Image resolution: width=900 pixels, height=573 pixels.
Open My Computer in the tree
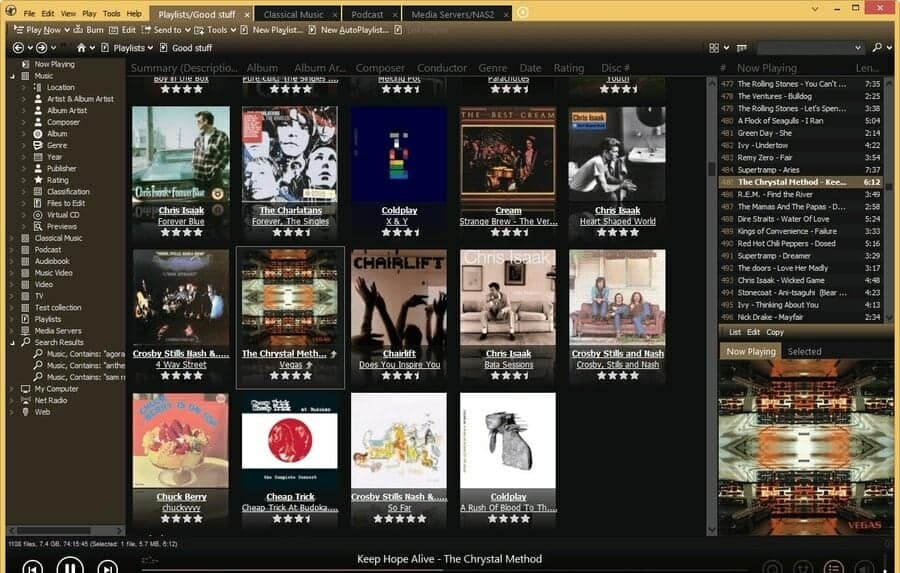click(x=50, y=389)
